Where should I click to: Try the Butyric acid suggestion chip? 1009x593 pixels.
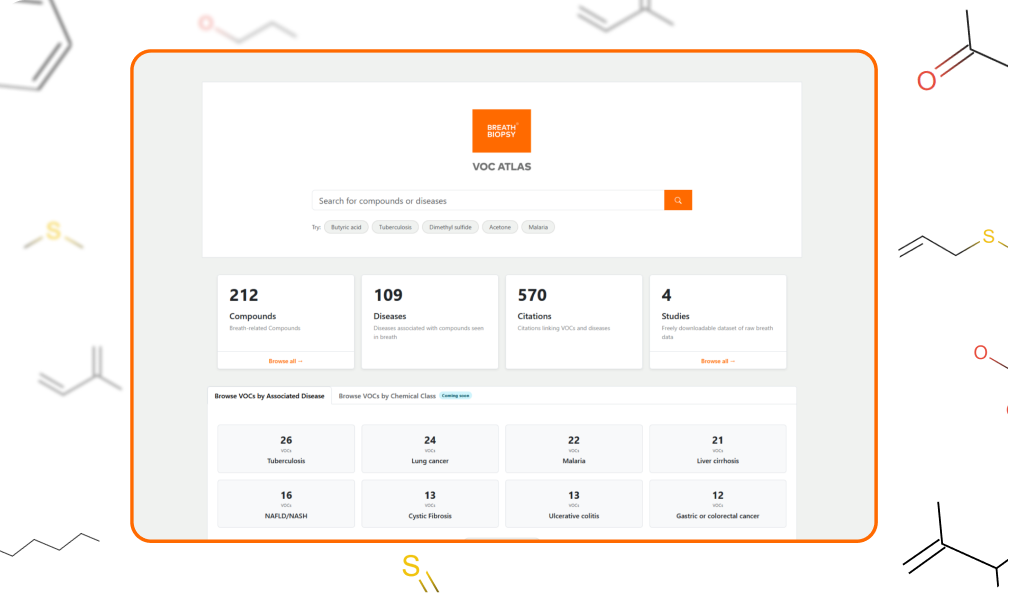pos(346,227)
